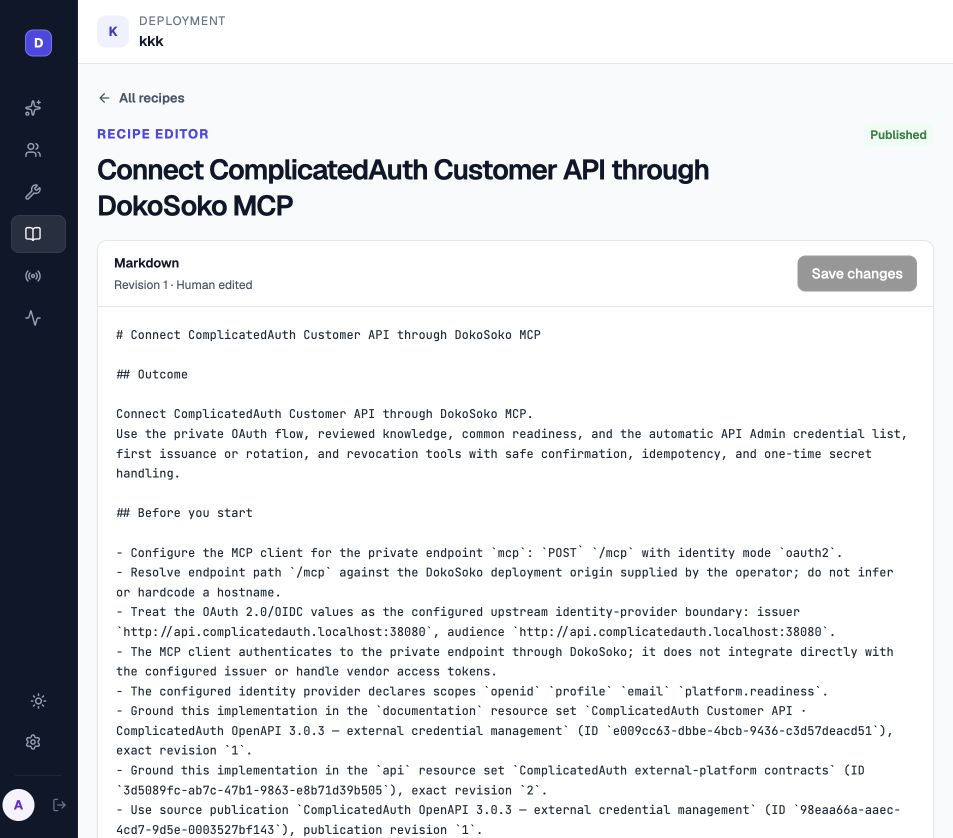Screen dimensions: 953x838
Task: Open the wrench tools sidebar icon
Action: point(33,192)
